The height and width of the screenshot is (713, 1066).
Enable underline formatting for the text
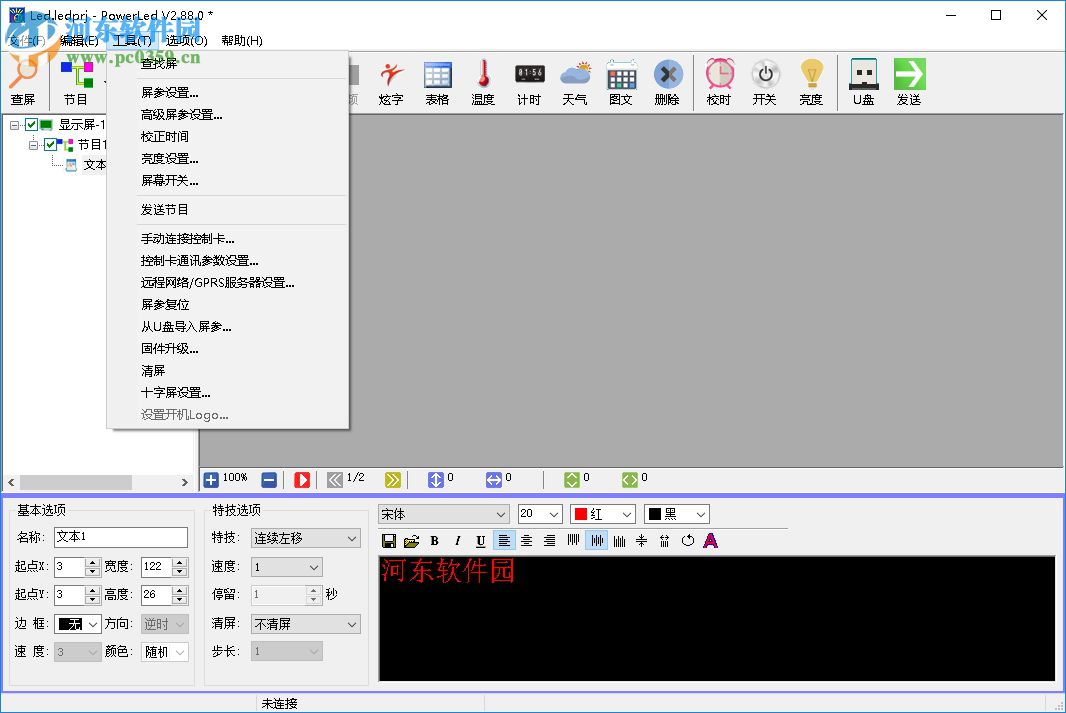coord(481,541)
